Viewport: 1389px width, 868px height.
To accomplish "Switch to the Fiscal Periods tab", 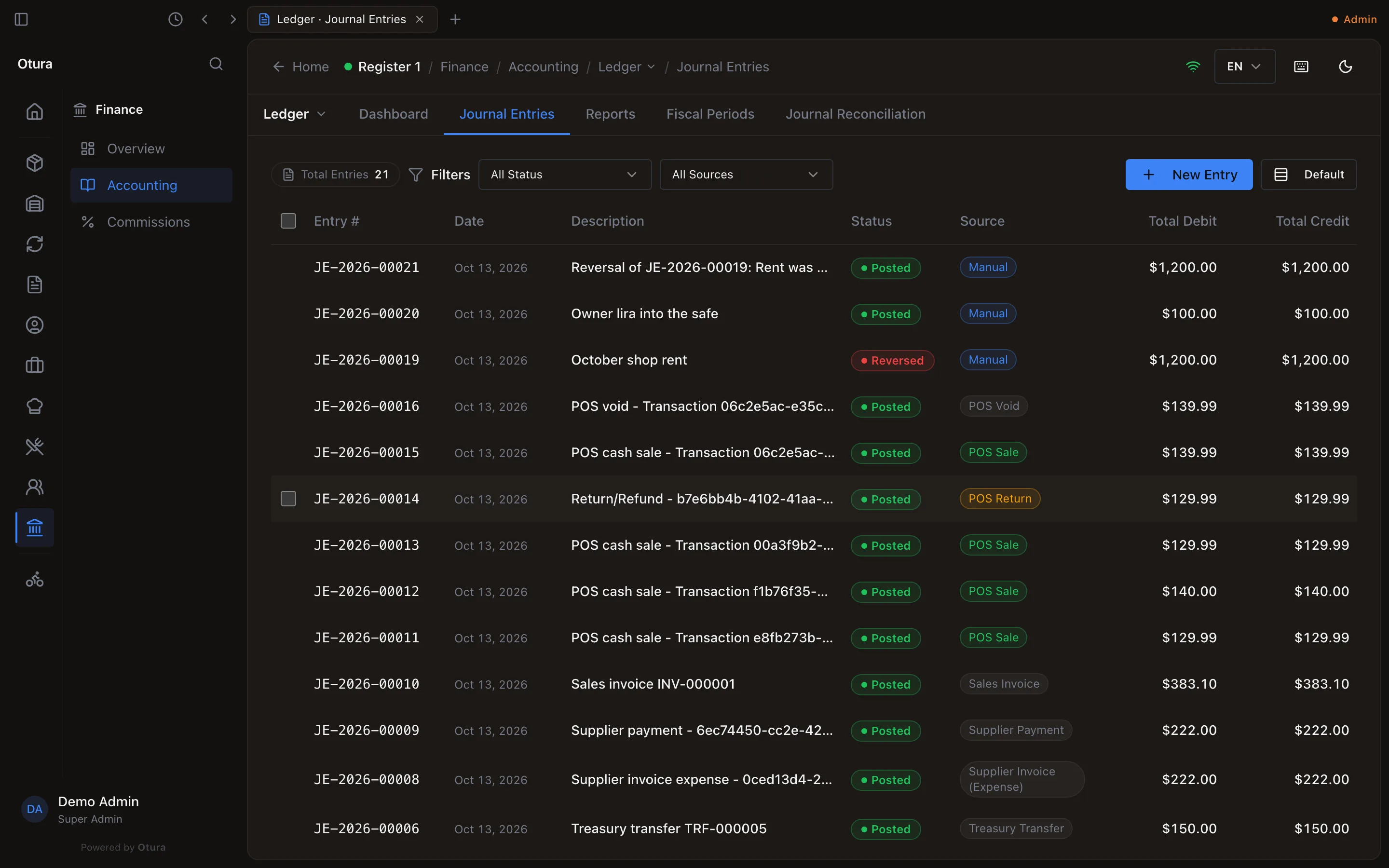I will [x=710, y=114].
